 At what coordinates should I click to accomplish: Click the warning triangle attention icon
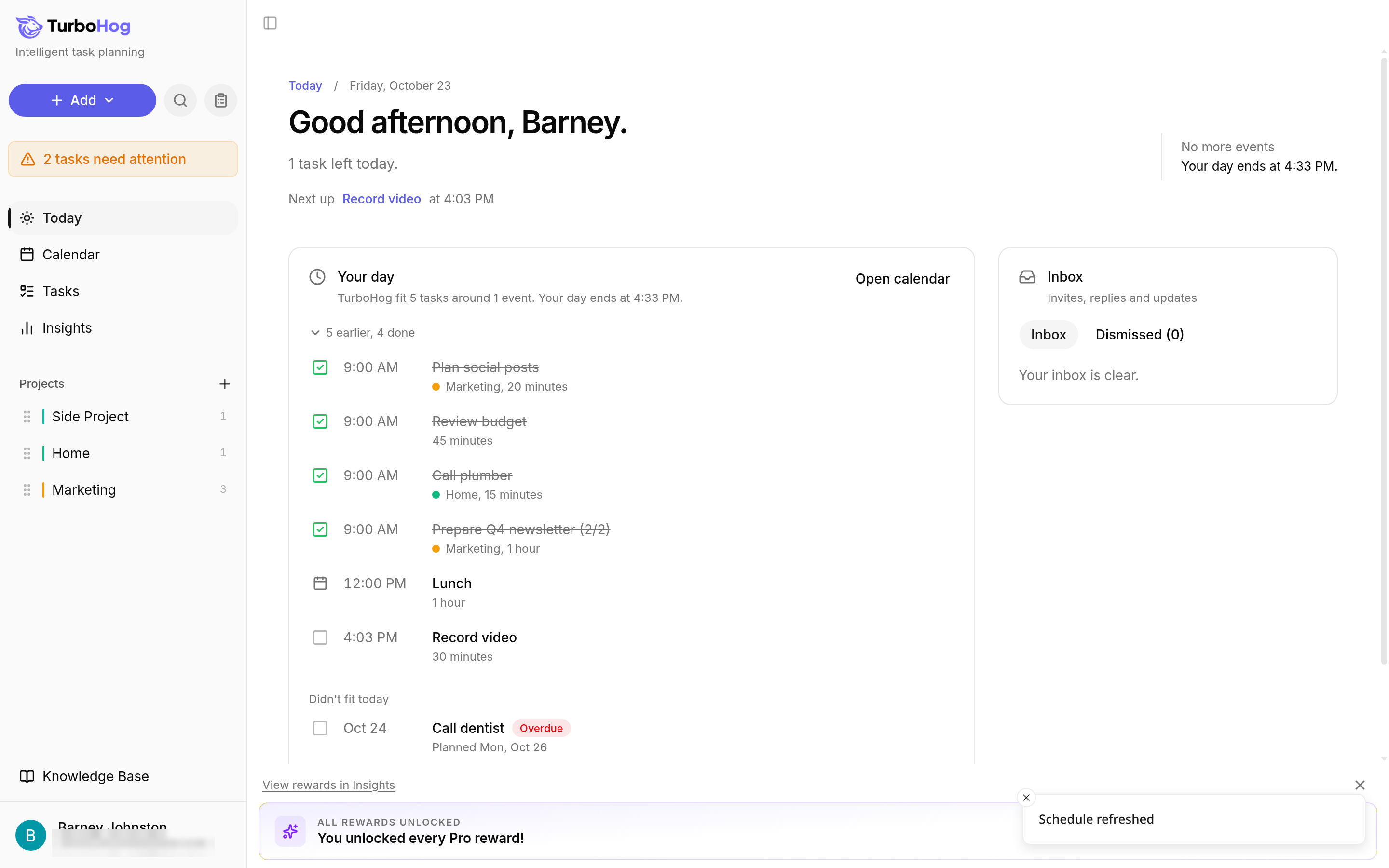coord(28,159)
